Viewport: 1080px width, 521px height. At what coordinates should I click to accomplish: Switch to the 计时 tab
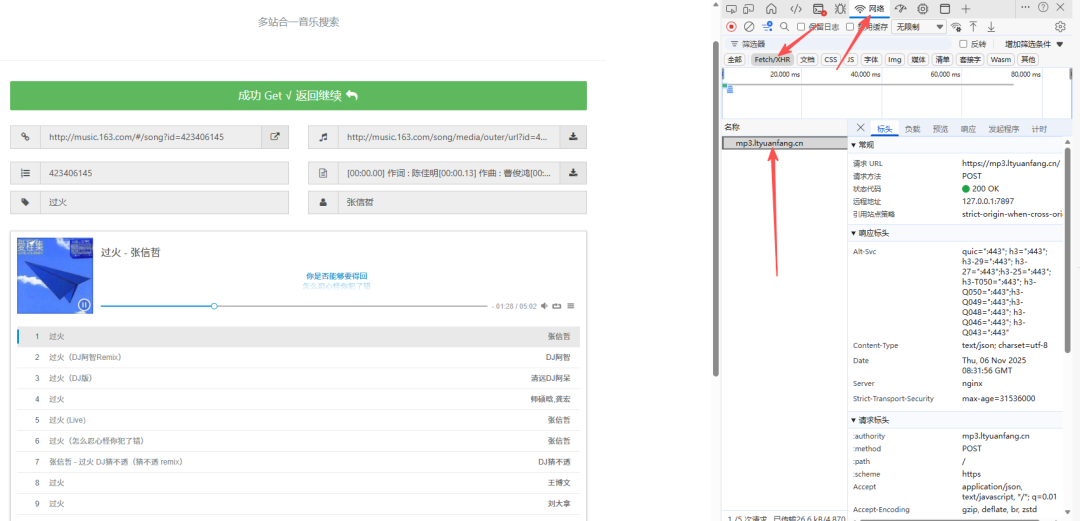1039,129
